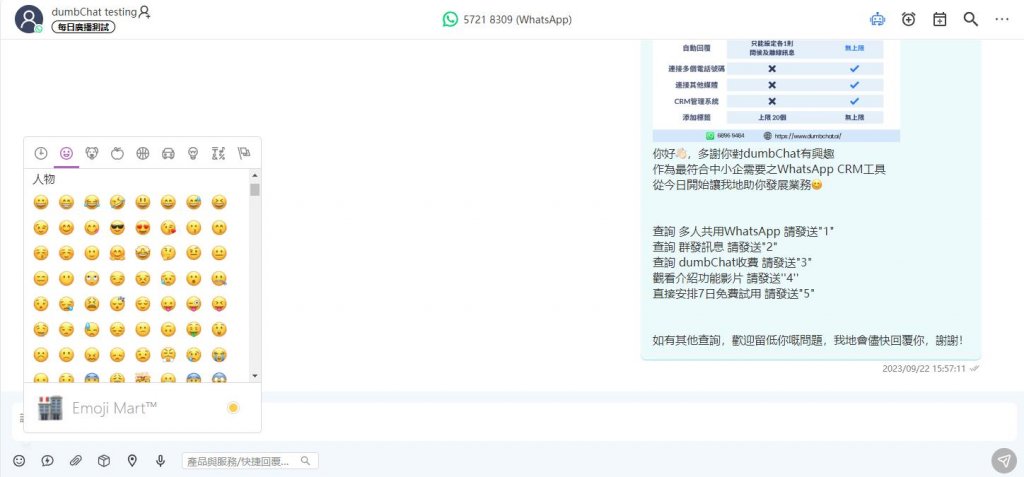Click the dumbChat testing contact avatar
Viewport: 1024px width, 477px height.
[29, 20]
